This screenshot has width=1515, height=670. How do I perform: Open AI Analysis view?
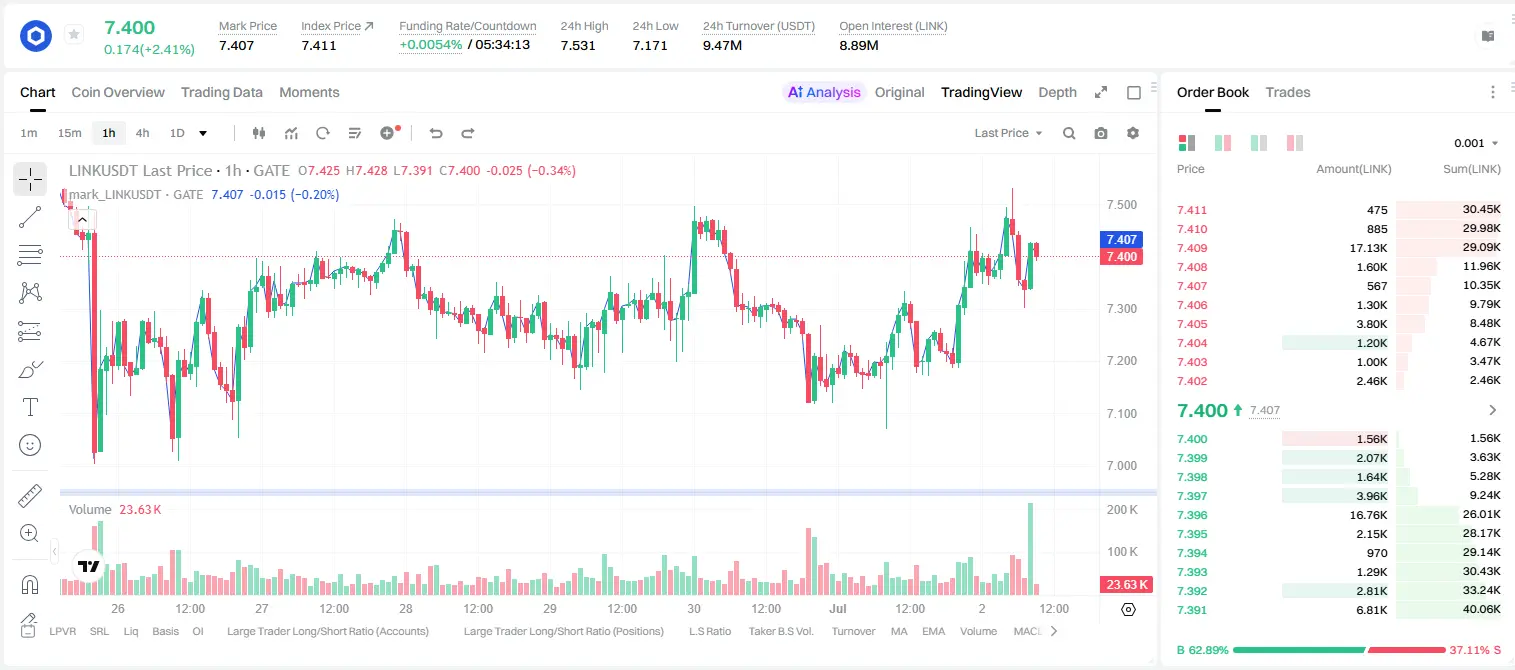(823, 92)
